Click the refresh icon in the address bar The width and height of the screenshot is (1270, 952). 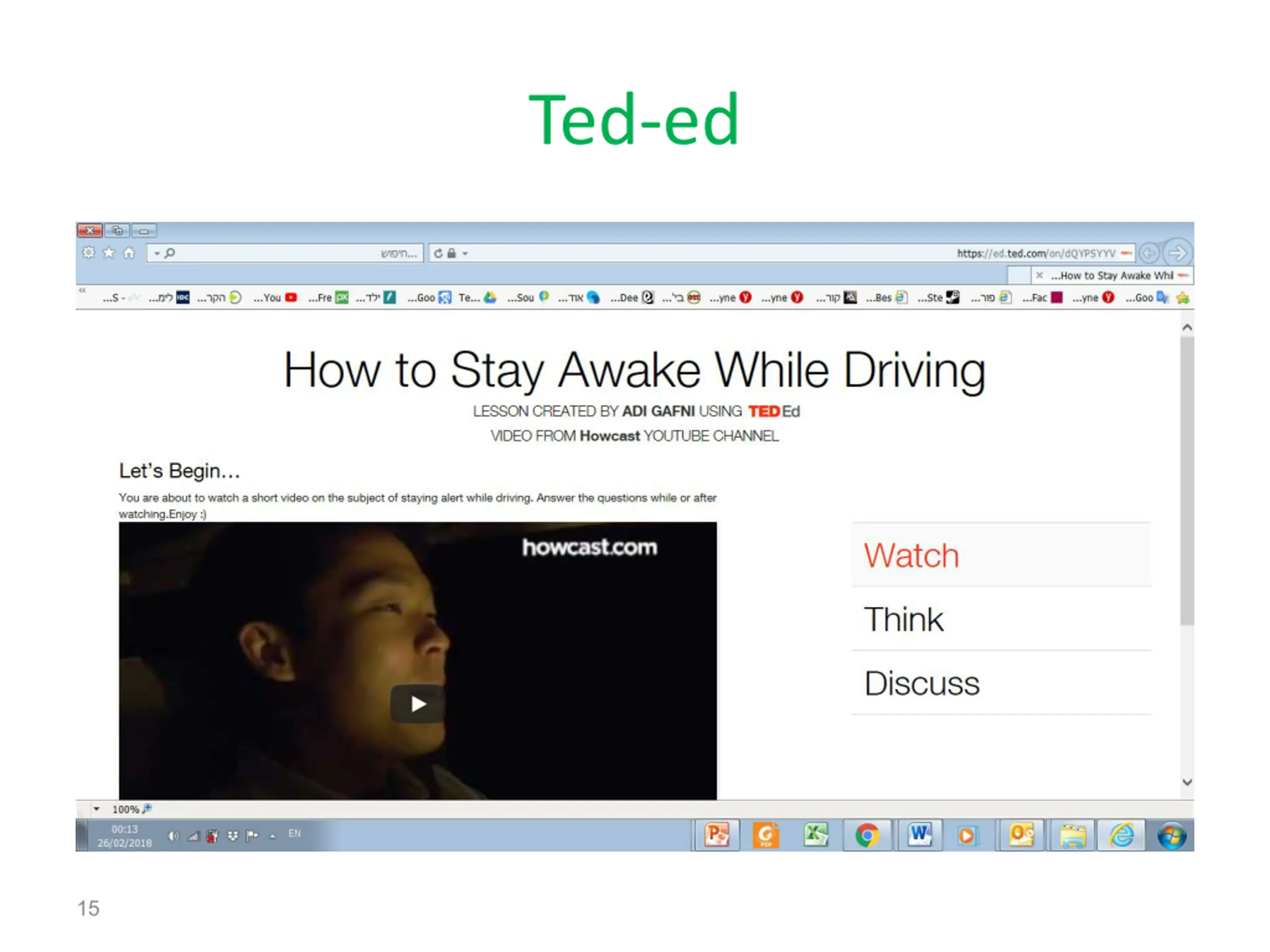[x=438, y=253]
